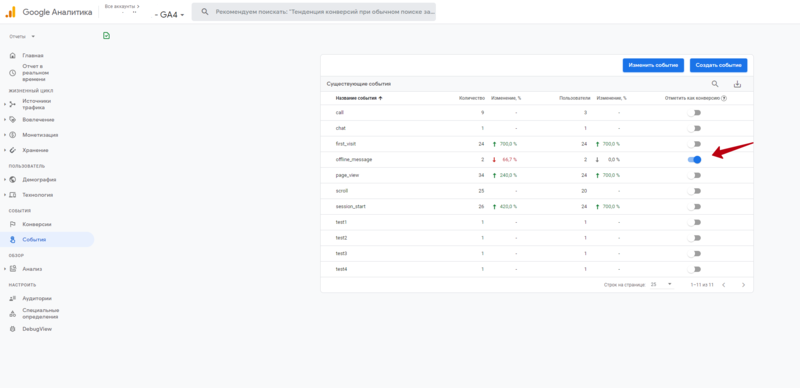Click Все аккаунты link

122,6
